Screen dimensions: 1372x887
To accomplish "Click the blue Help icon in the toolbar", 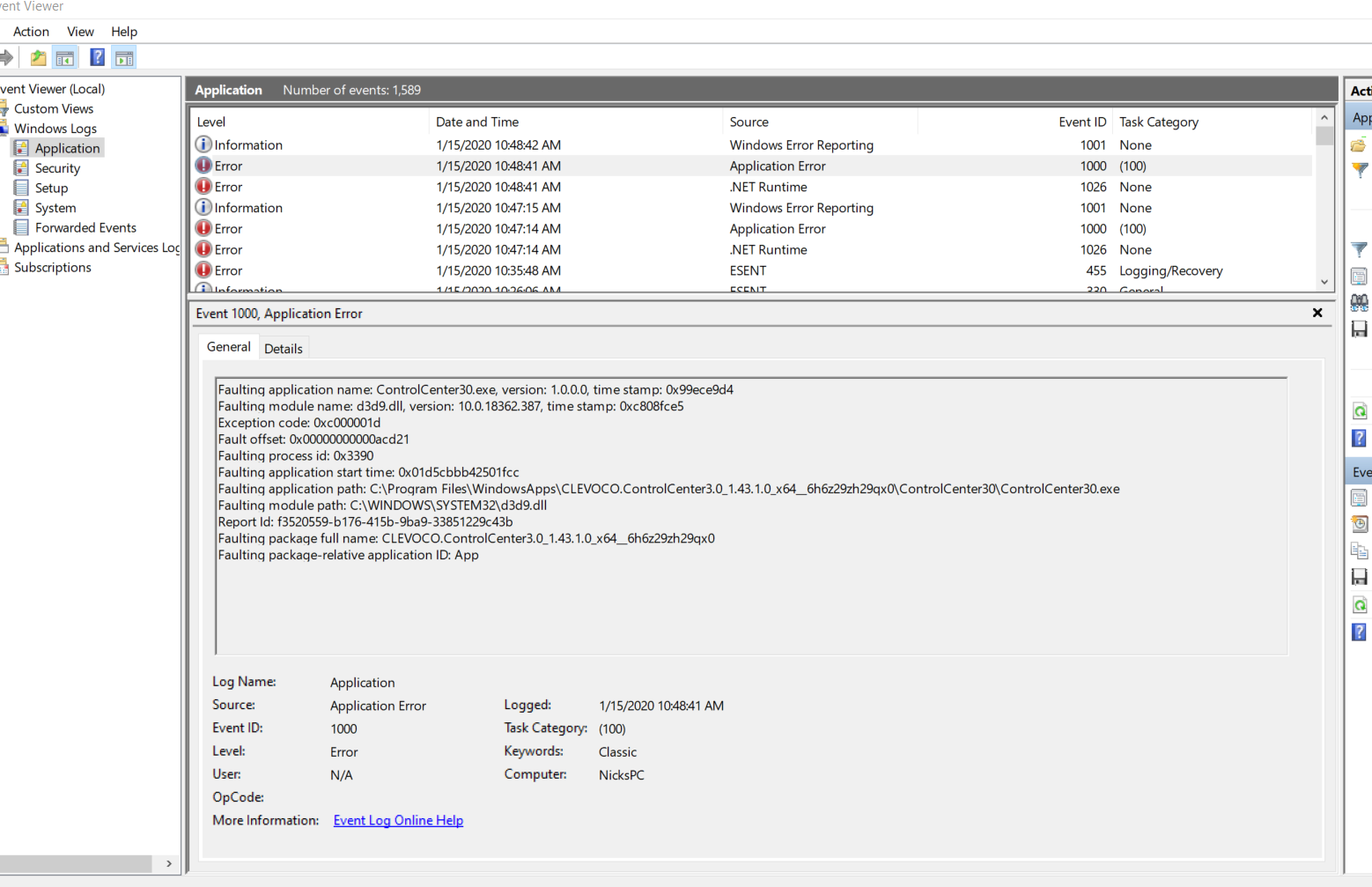I will pyautogui.click(x=97, y=58).
